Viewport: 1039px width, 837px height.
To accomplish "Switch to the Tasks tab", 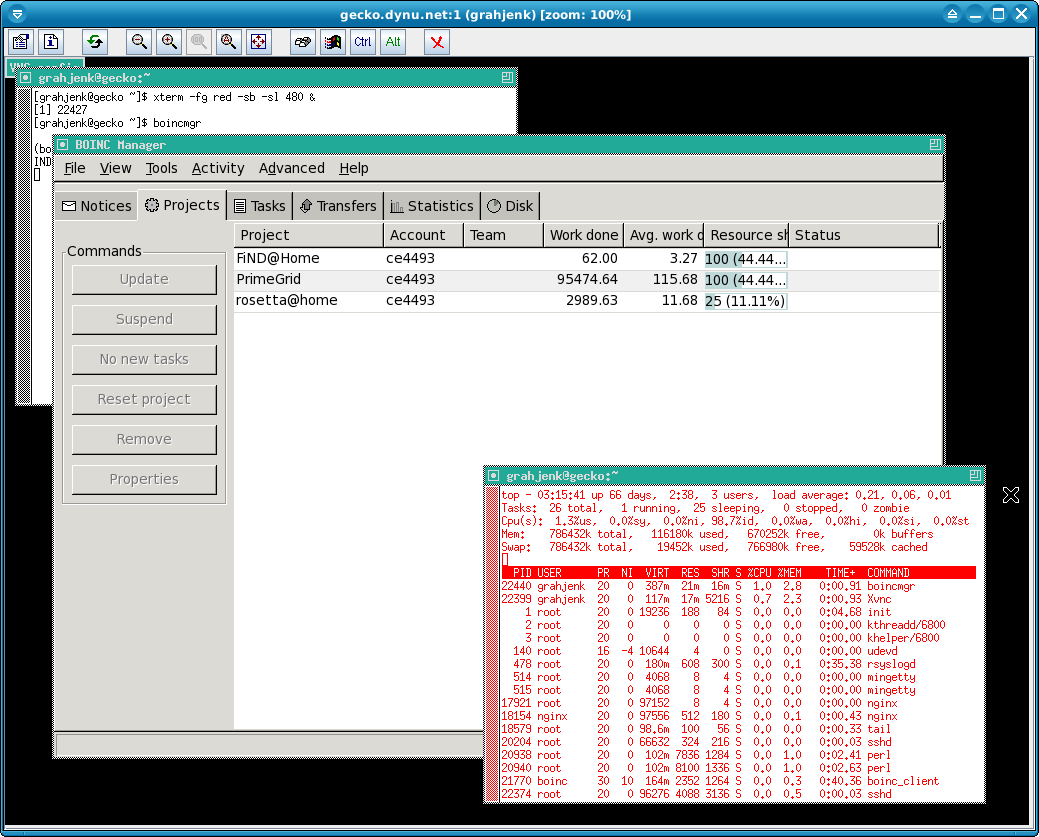I will [260, 206].
